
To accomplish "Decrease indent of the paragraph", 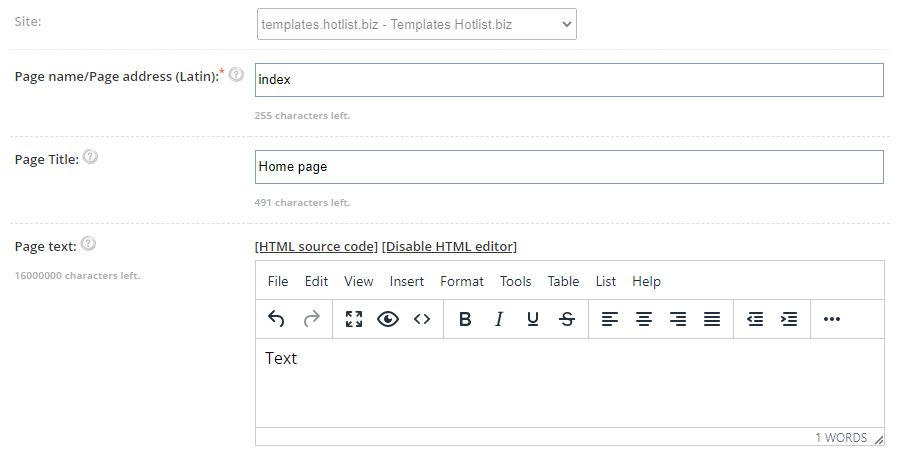I will click(x=755, y=319).
